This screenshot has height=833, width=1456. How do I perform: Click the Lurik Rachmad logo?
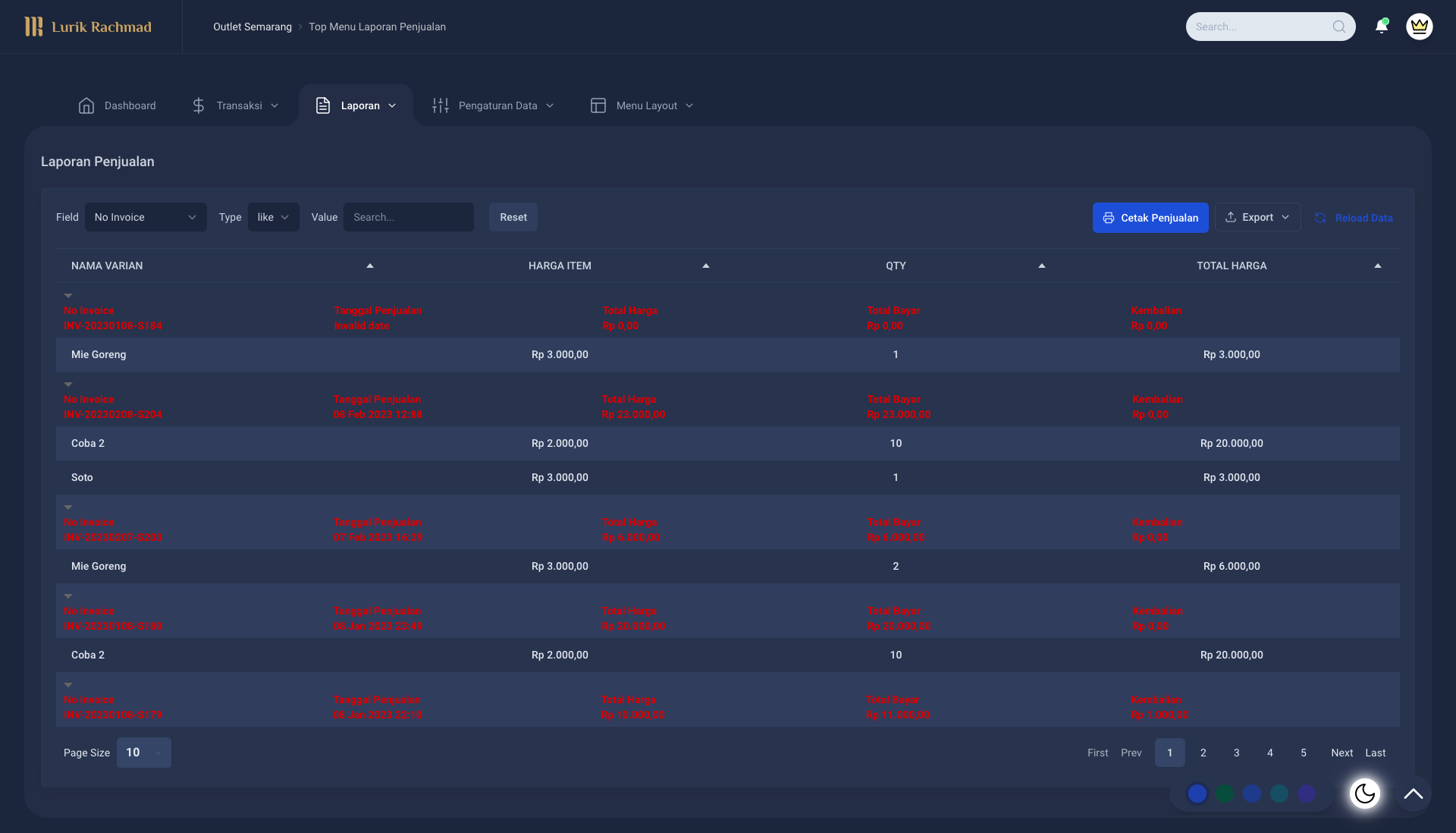(x=88, y=27)
